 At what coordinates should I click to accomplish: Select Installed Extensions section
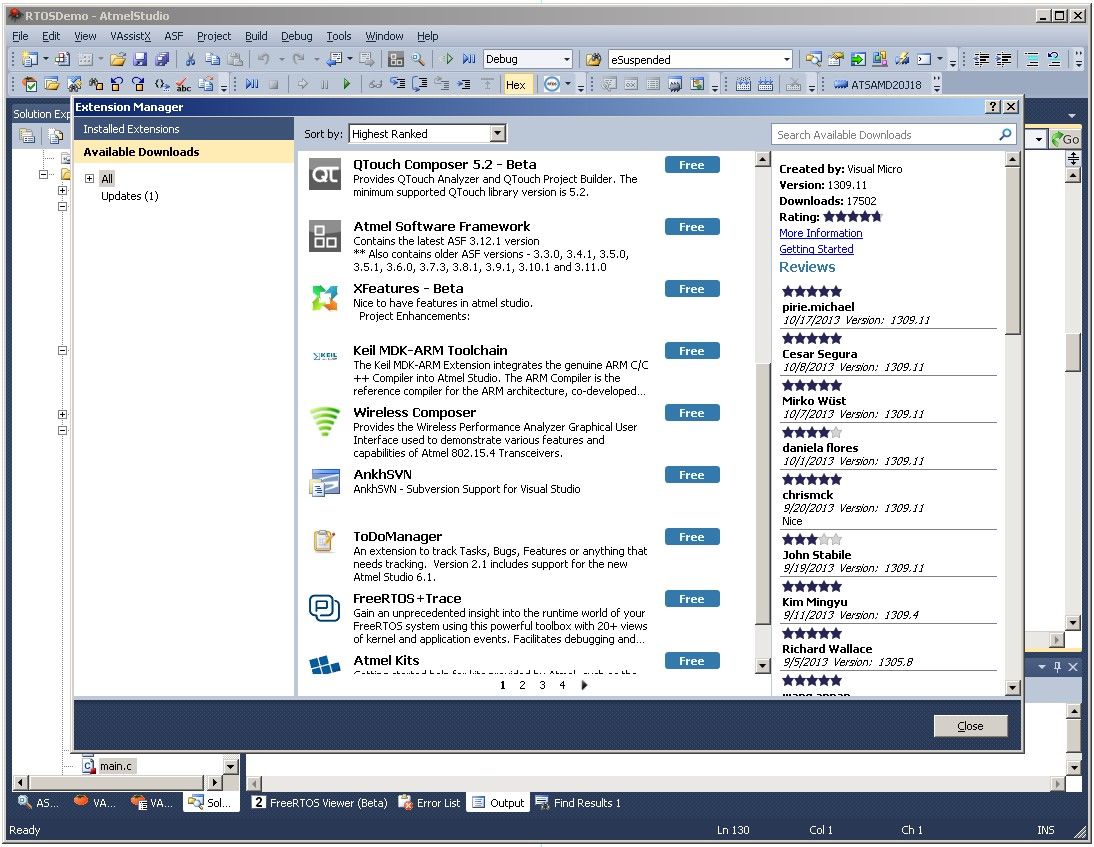point(184,129)
